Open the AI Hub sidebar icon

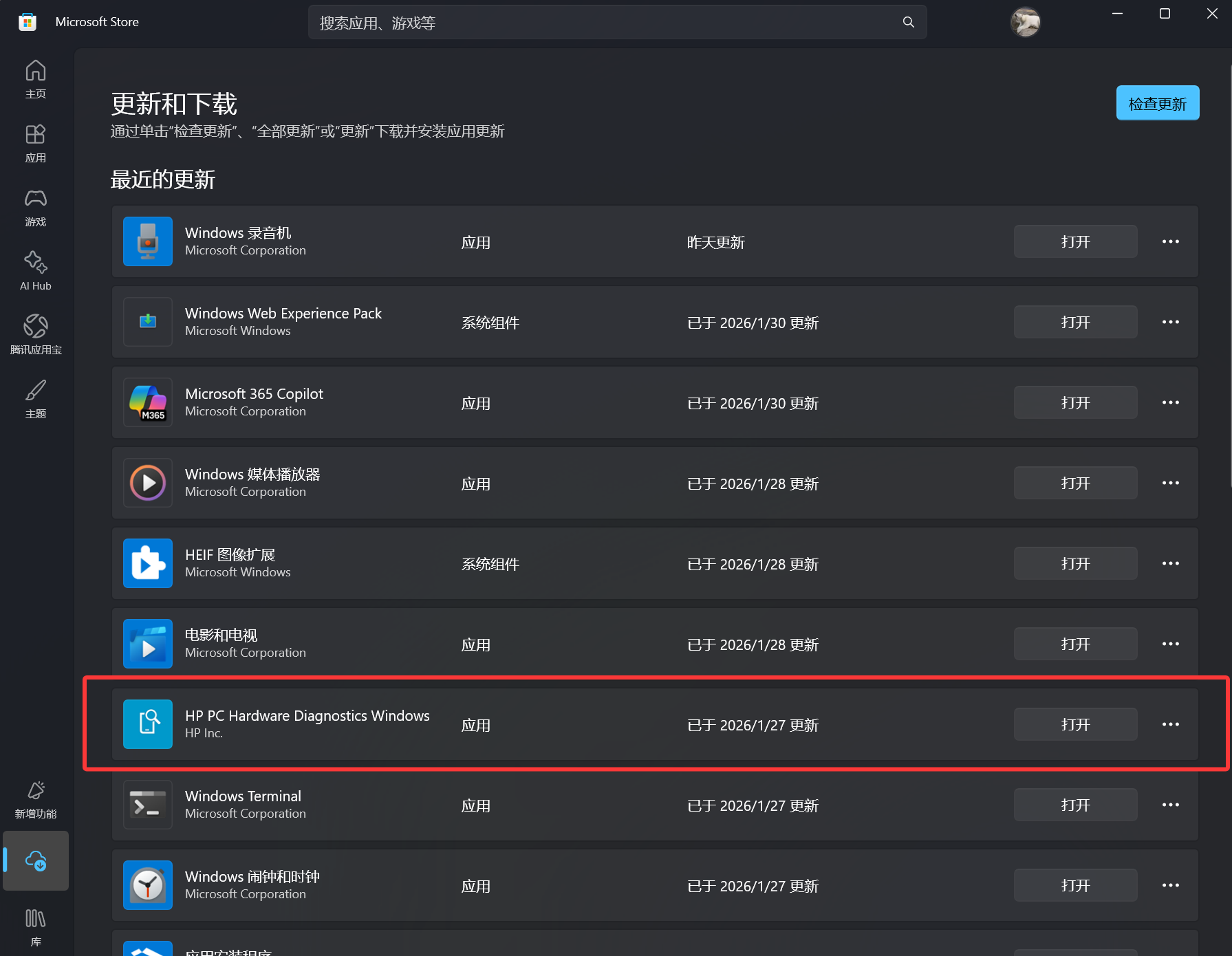[x=35, y=270]
